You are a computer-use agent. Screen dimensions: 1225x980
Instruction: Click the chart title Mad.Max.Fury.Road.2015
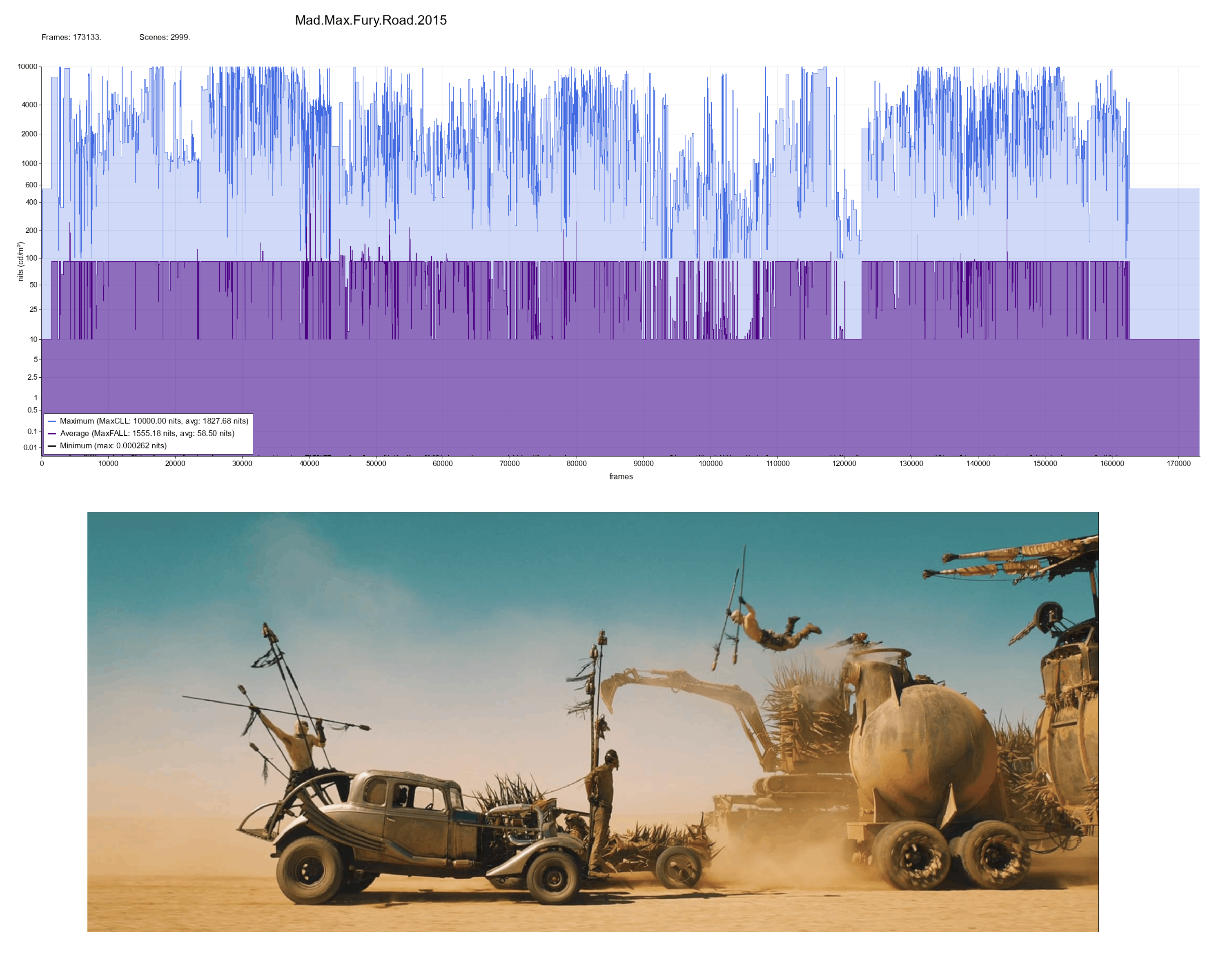tap(370, 20)
